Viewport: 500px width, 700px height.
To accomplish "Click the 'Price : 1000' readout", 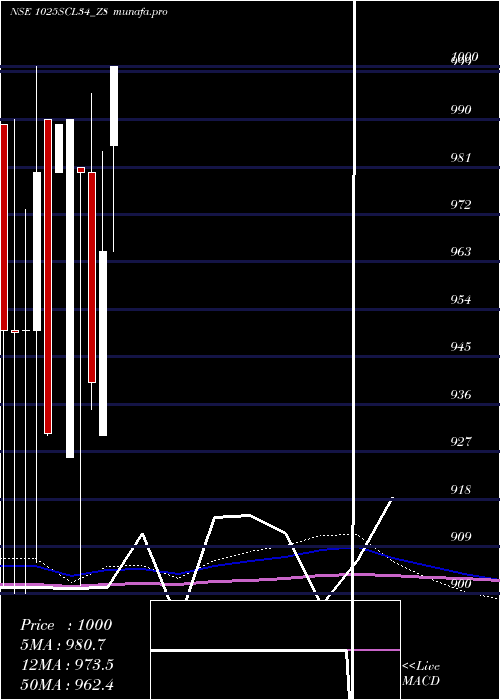I will point(66,625).
